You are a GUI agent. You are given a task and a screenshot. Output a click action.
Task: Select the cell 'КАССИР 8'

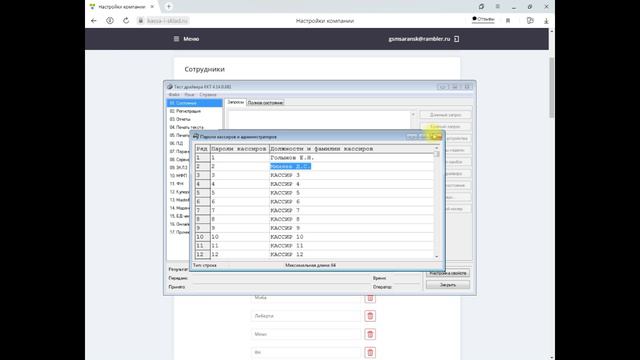point(351,219)
